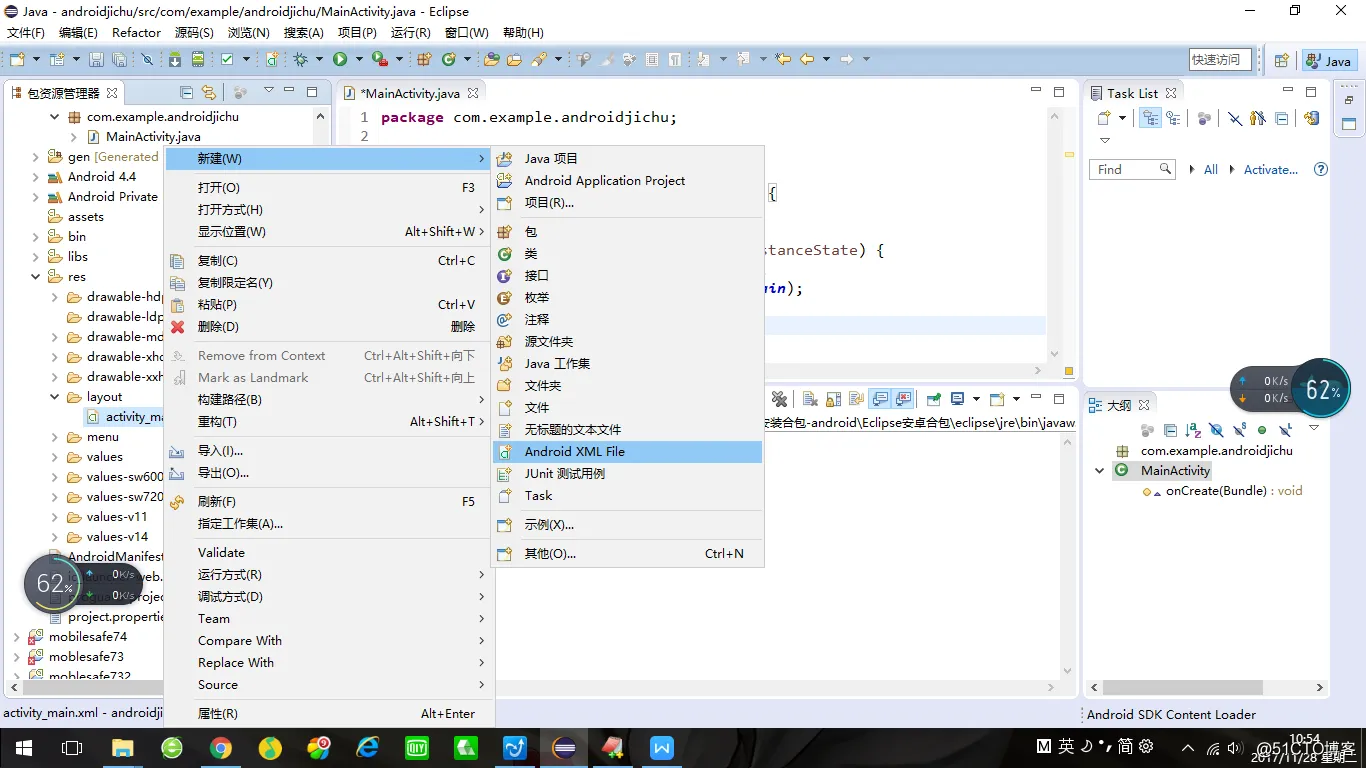Click the Java perspective button
Image resolution: width=1366 pixels, height=768 pixels.
[x=1328, y=61]
